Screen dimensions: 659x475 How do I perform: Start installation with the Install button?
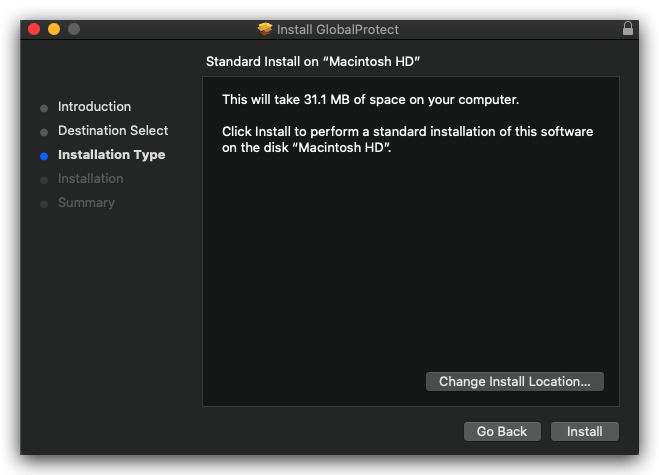[585, 431]
